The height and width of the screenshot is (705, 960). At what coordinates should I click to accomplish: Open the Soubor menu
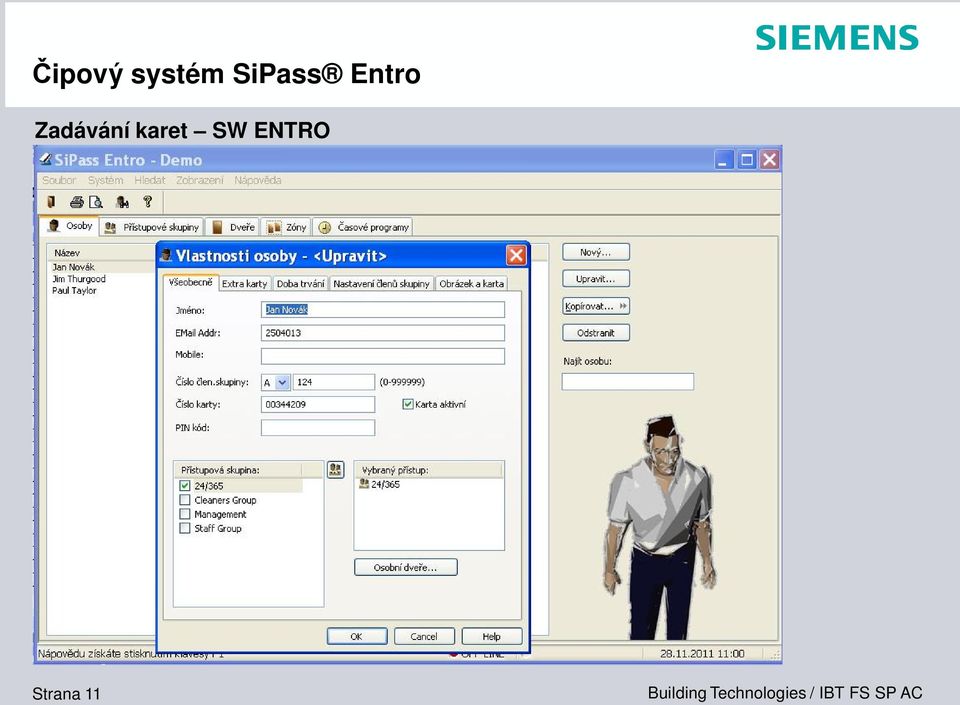point(59,180)
